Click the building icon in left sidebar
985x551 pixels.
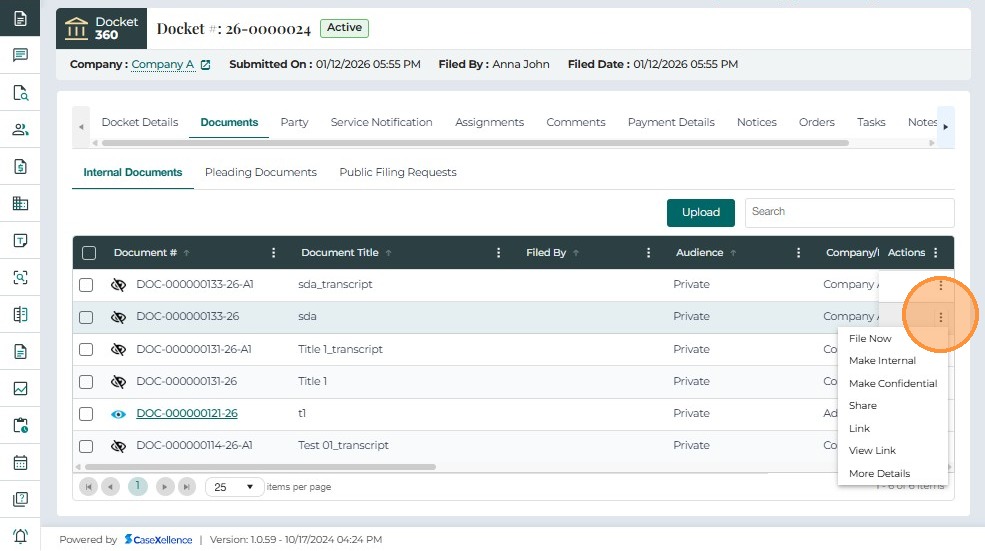20,204
